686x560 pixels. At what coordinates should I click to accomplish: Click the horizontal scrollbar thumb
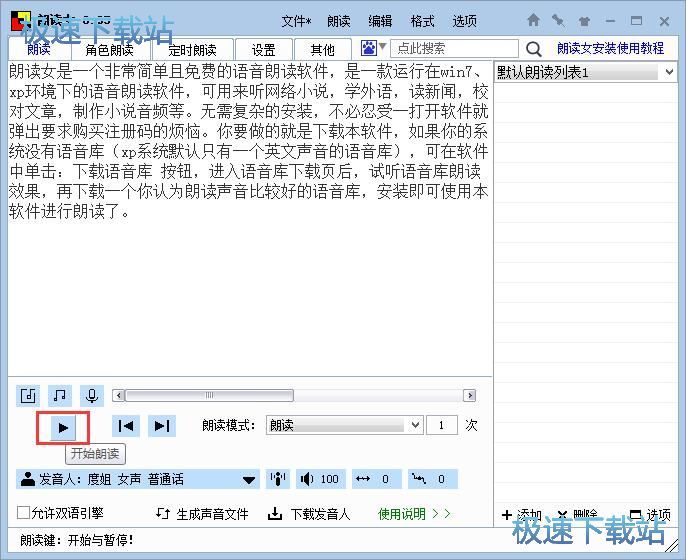210,396
